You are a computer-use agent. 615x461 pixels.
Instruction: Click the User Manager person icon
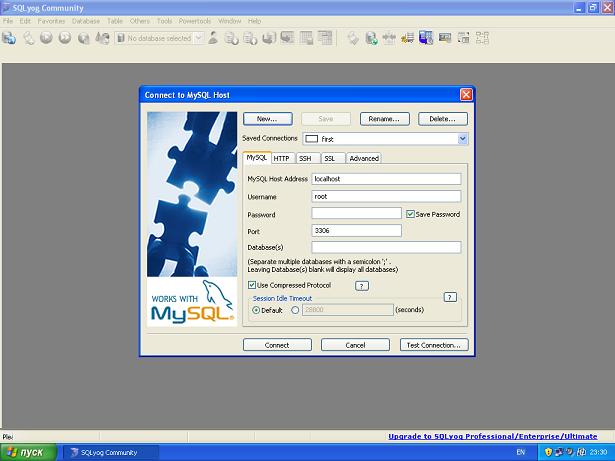(213, 38)
